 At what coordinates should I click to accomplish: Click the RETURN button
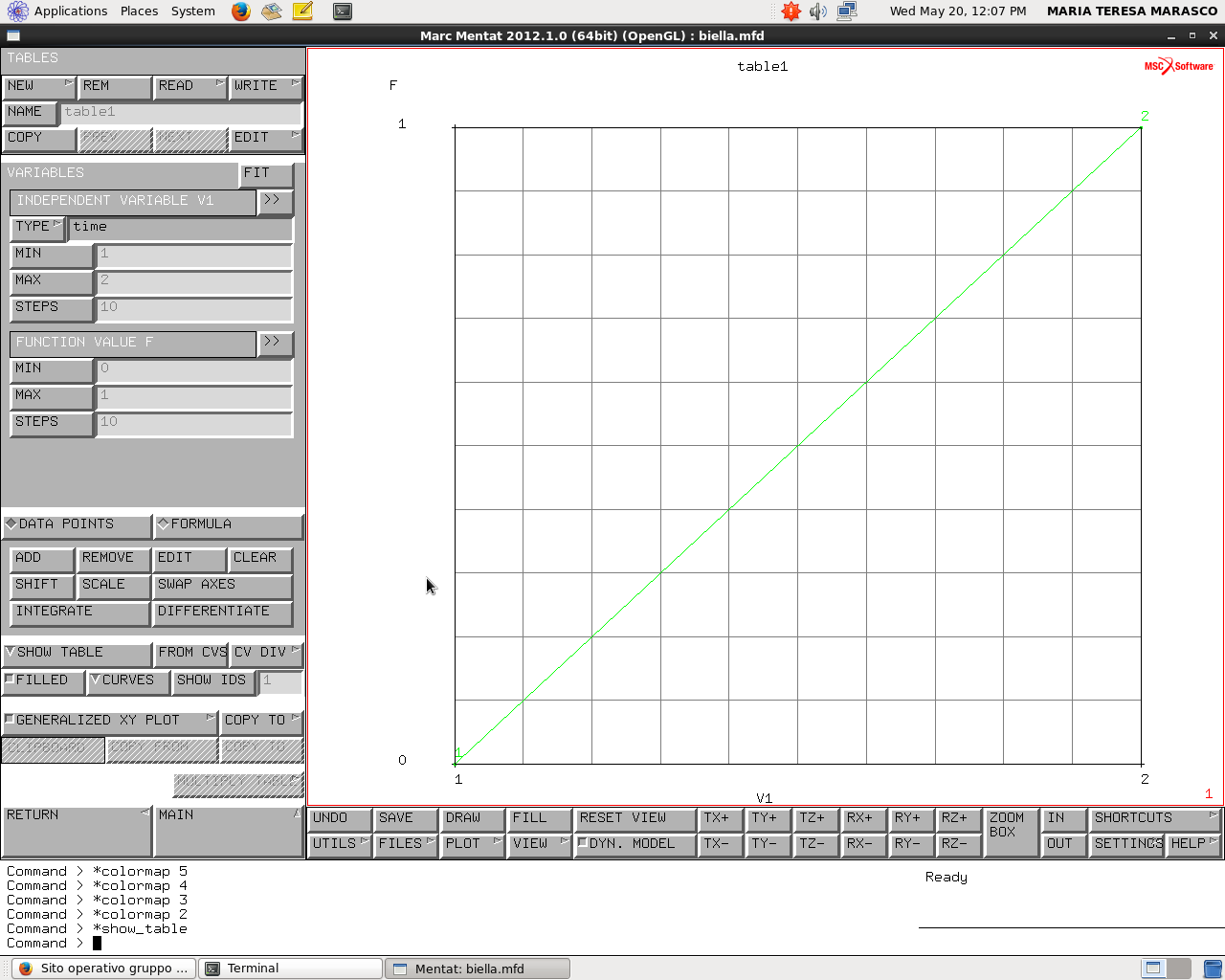[77, 831]
